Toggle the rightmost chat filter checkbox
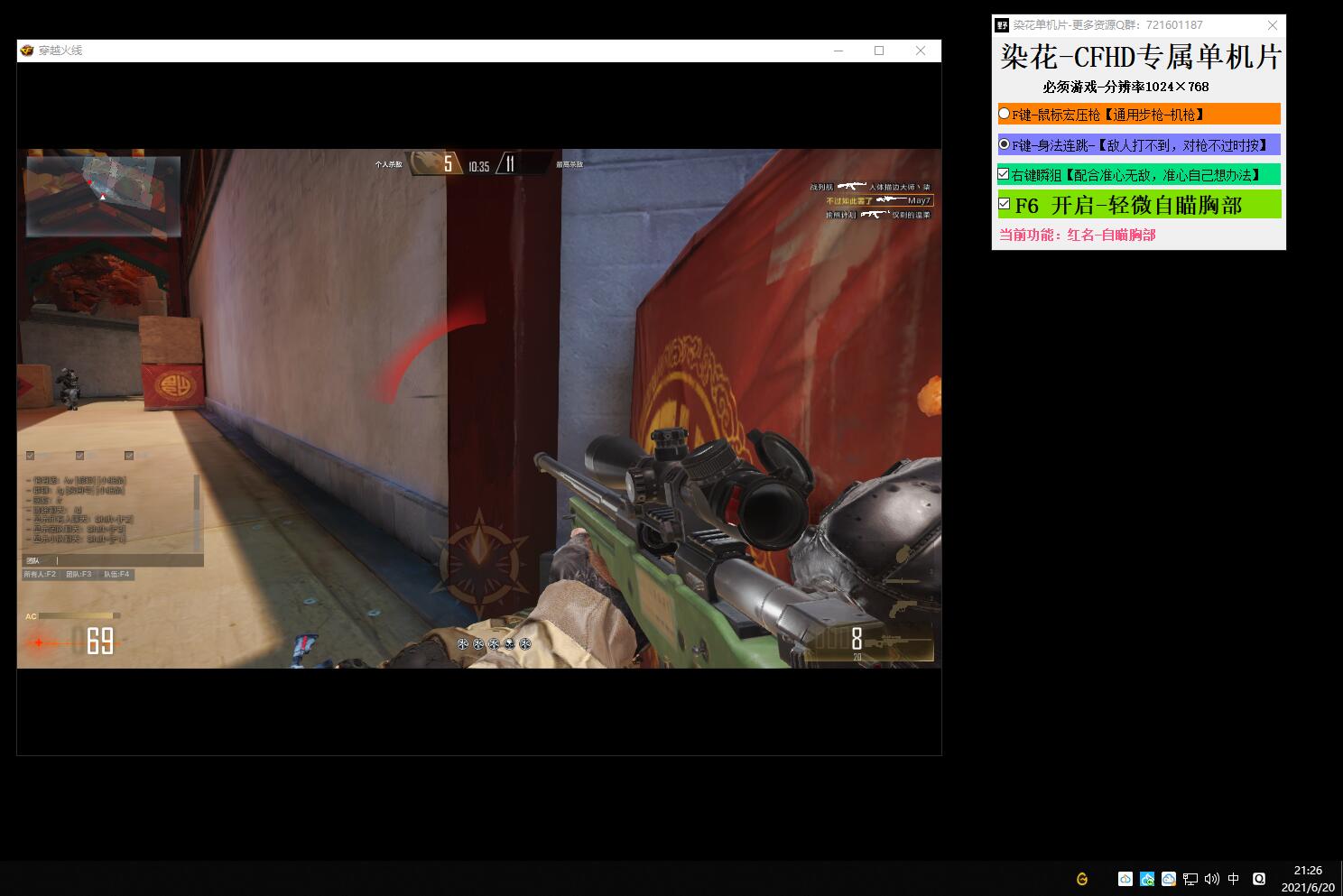This screenshot has height=896, width=1343. (129, 456)
